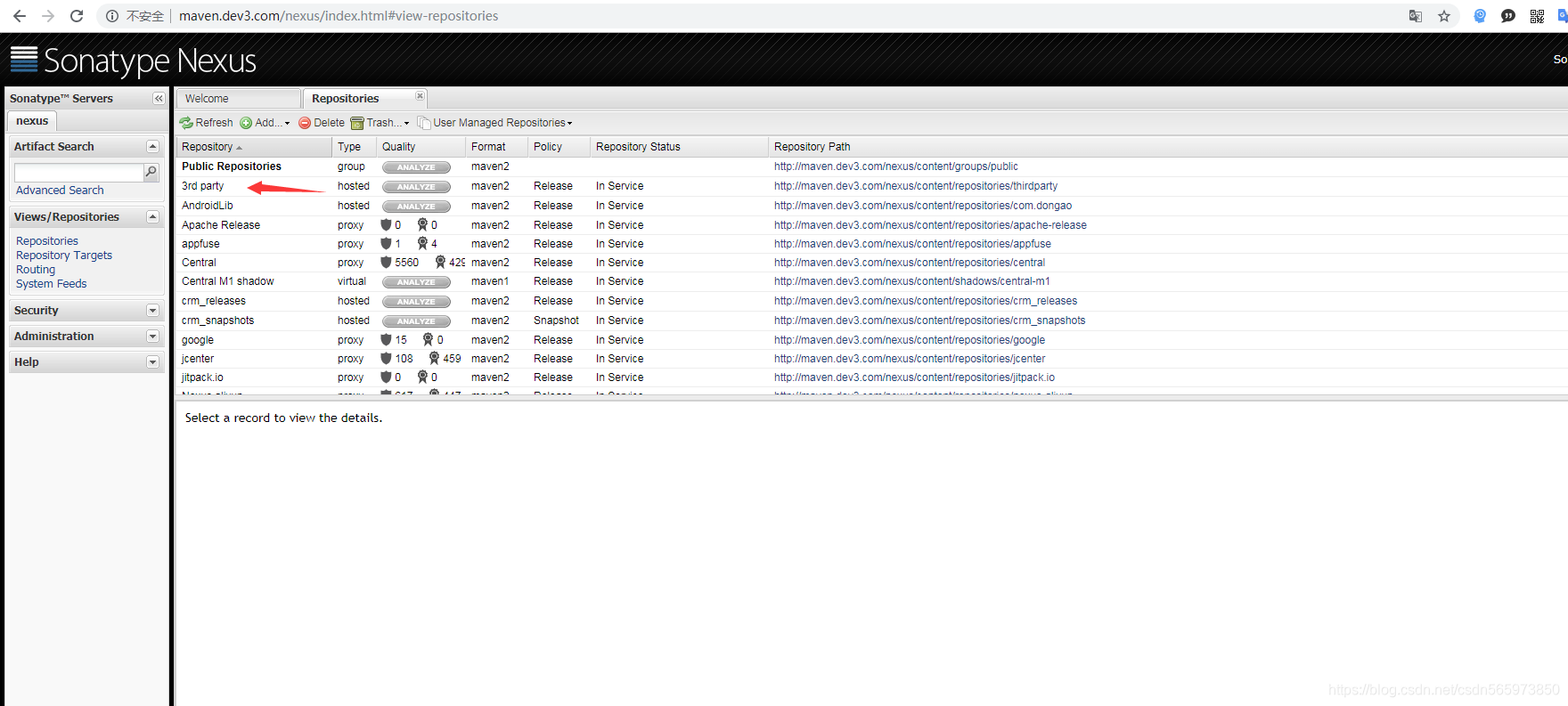This screenshot has height=706, width=1568.
Task: Click Refresh in repositories toolbar
Action: point(207,123)
